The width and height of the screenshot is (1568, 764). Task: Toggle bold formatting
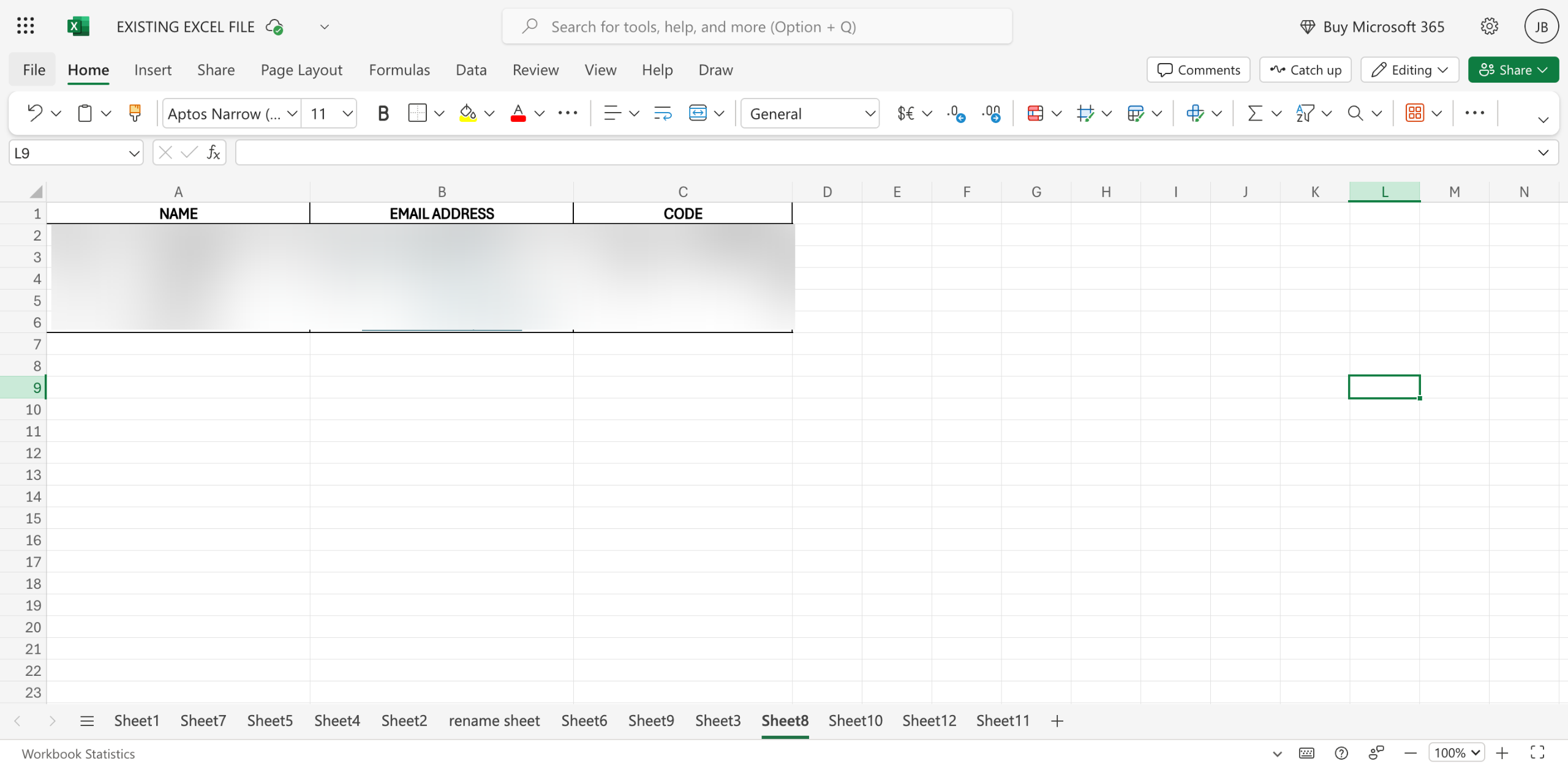pos(383,113)
